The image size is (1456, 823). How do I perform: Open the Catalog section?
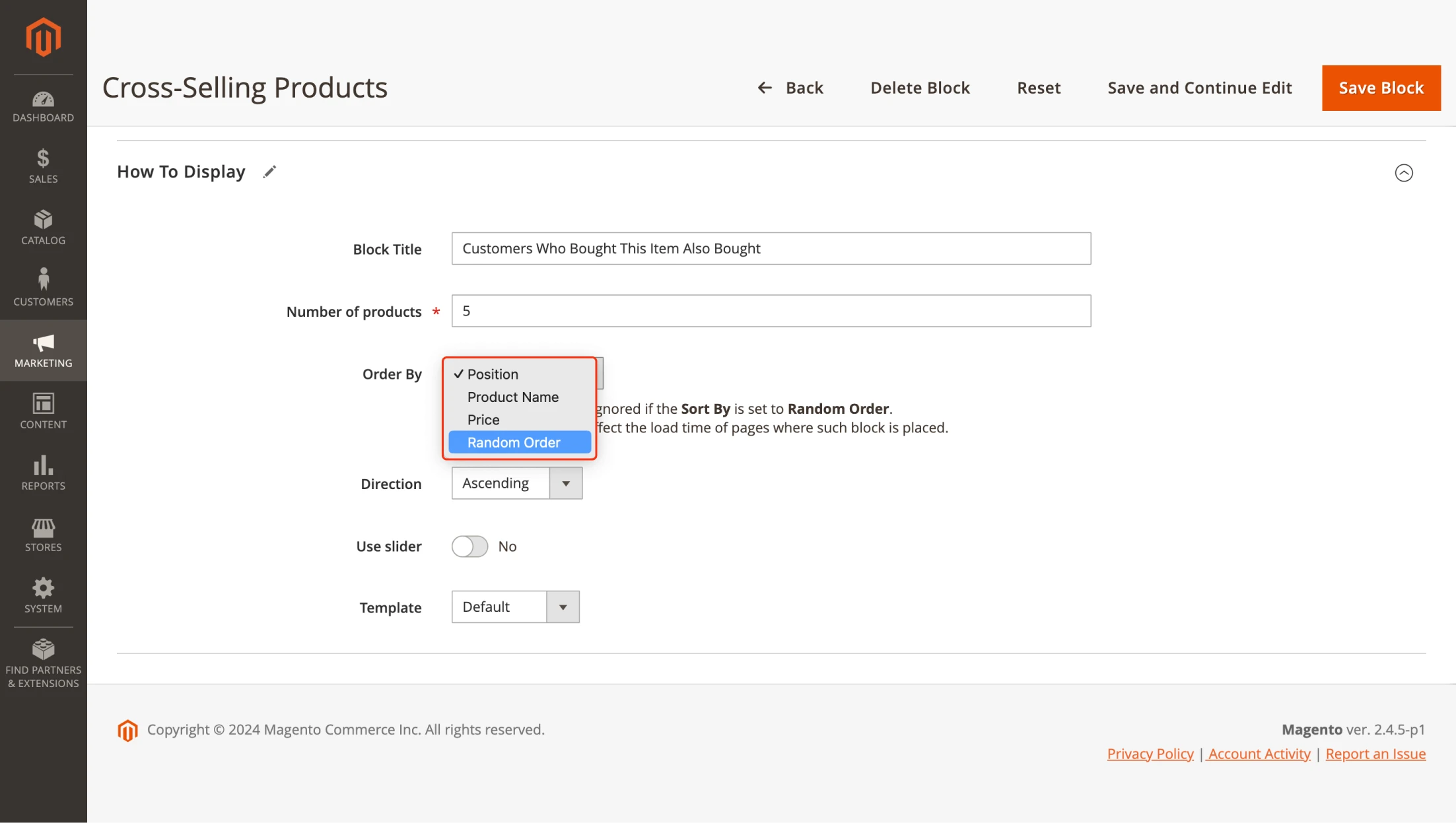43,226
